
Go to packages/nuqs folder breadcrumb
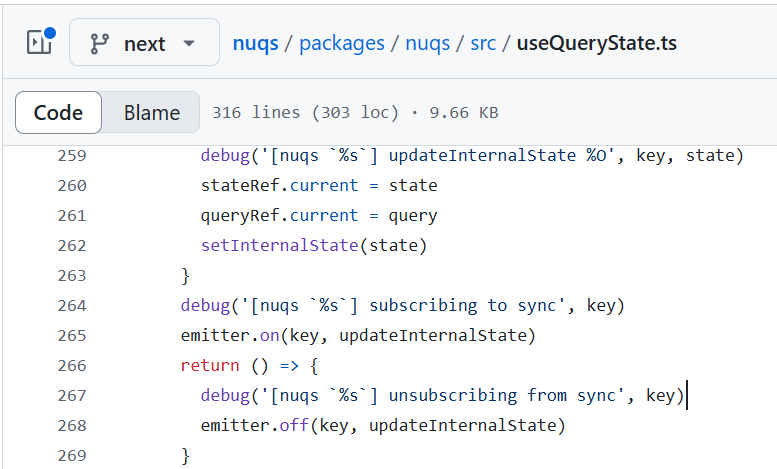click(x=428, y=43)
